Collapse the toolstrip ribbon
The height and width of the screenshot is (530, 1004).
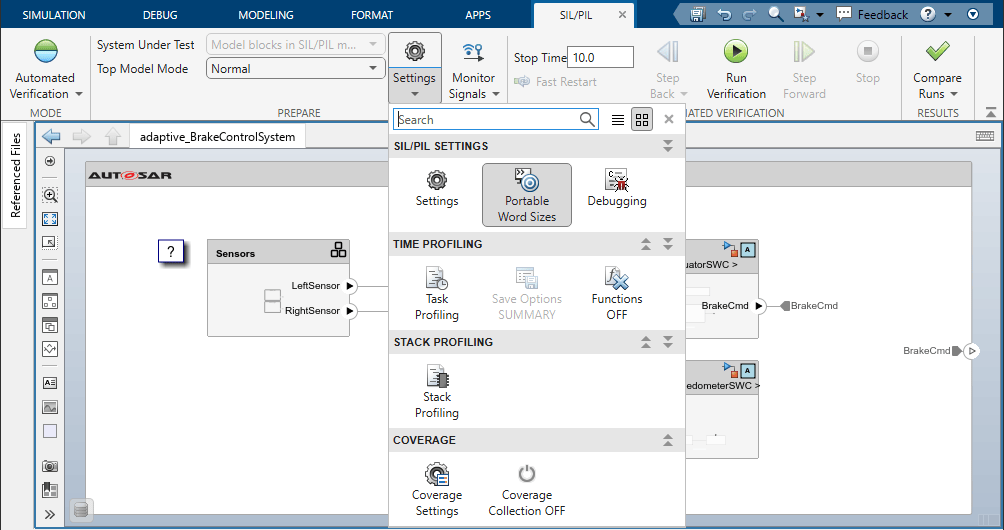(x=991, y=112)
